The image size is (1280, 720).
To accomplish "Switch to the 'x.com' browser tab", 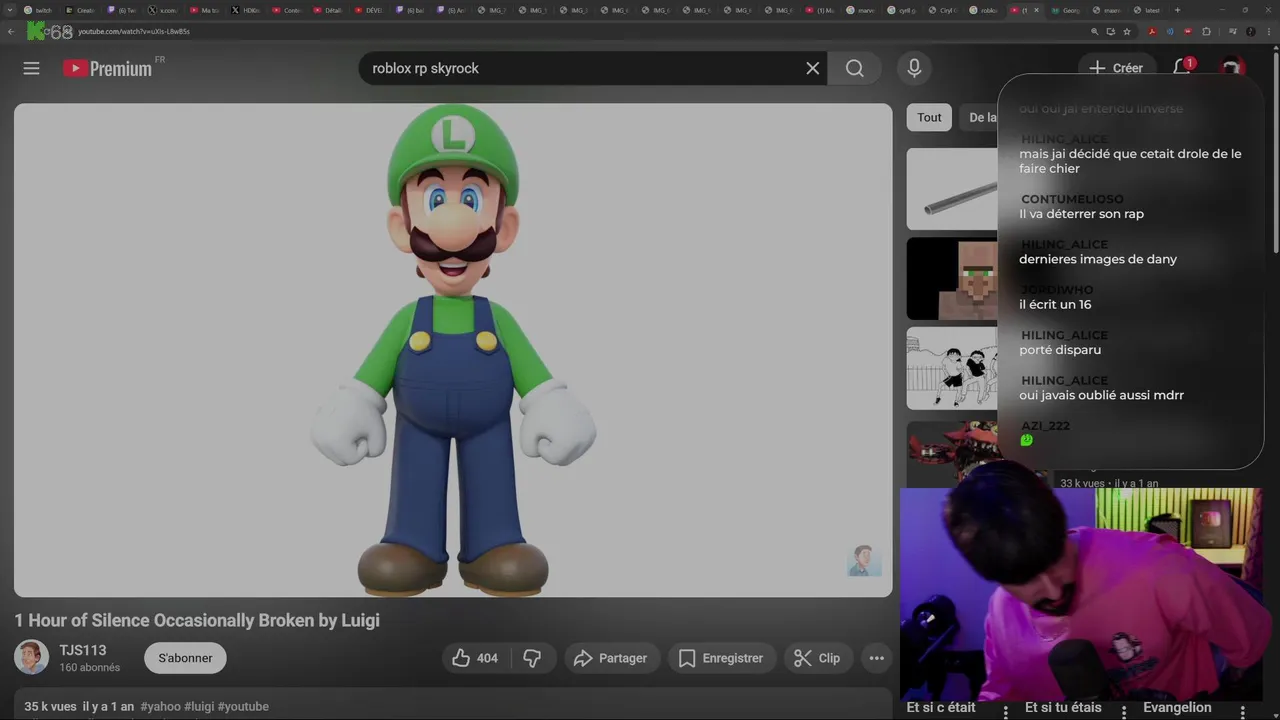I will click(164, 10).
